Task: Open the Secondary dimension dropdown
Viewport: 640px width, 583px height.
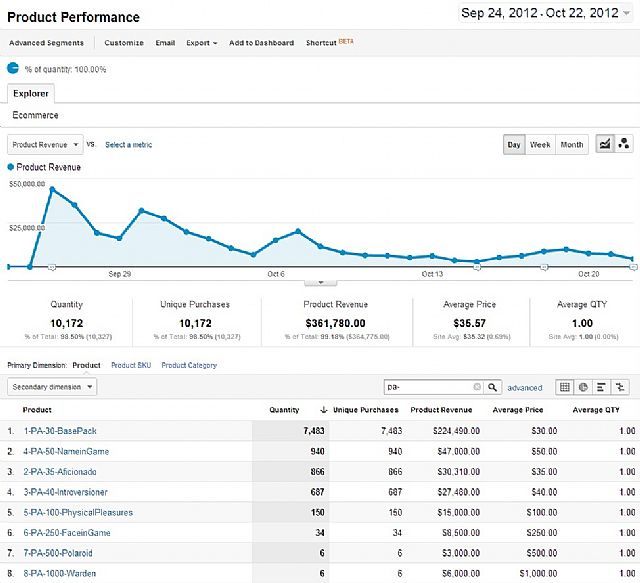Action: 52,386
